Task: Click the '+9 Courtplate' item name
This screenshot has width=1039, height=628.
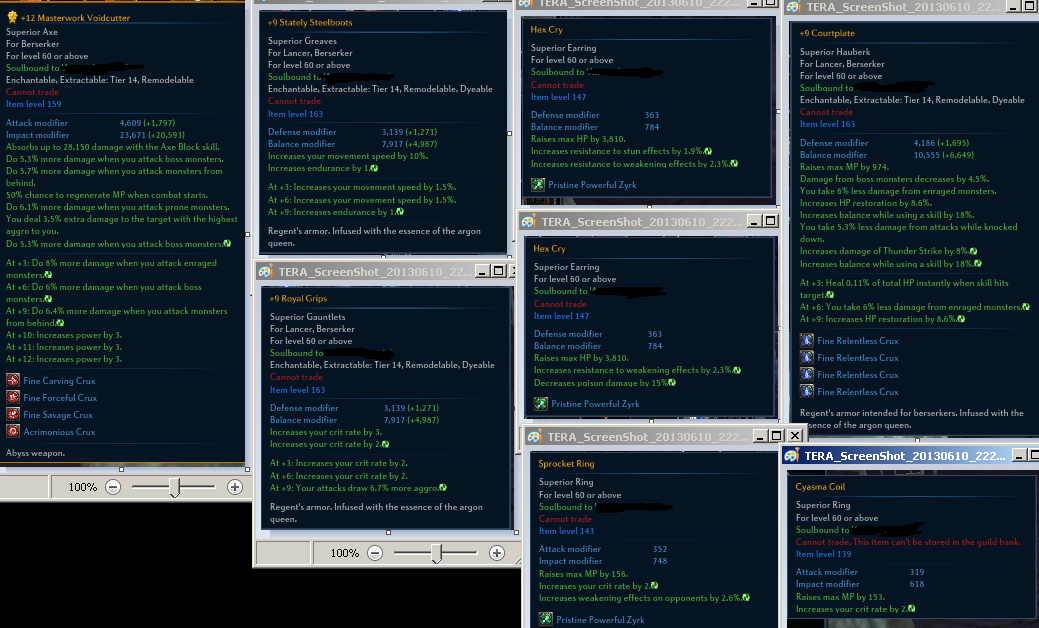Action: (x=827, y=33)
